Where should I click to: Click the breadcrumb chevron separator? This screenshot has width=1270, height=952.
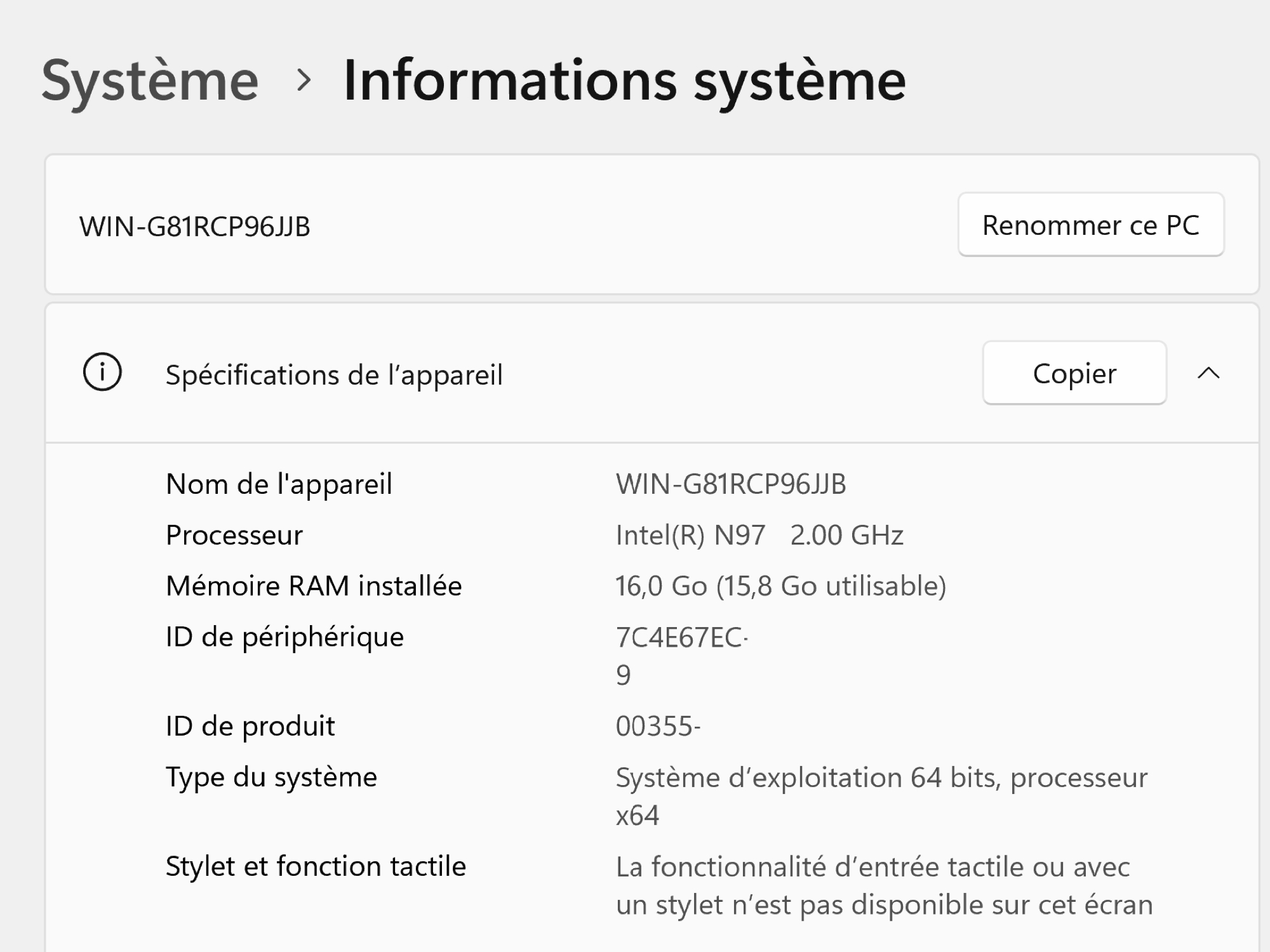[x=304, y=81]
